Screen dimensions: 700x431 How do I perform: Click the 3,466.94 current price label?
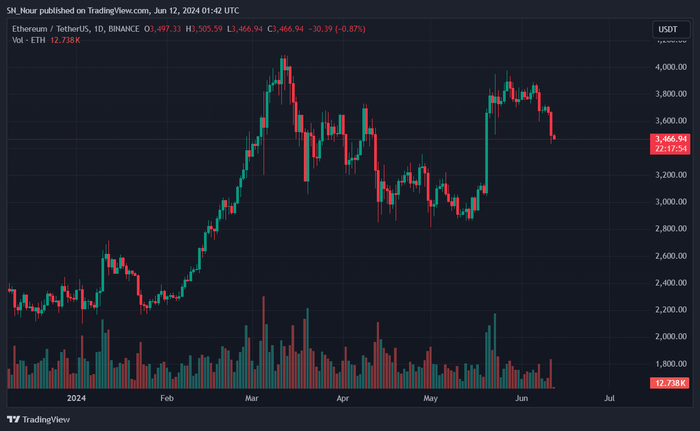pos(670,139)
